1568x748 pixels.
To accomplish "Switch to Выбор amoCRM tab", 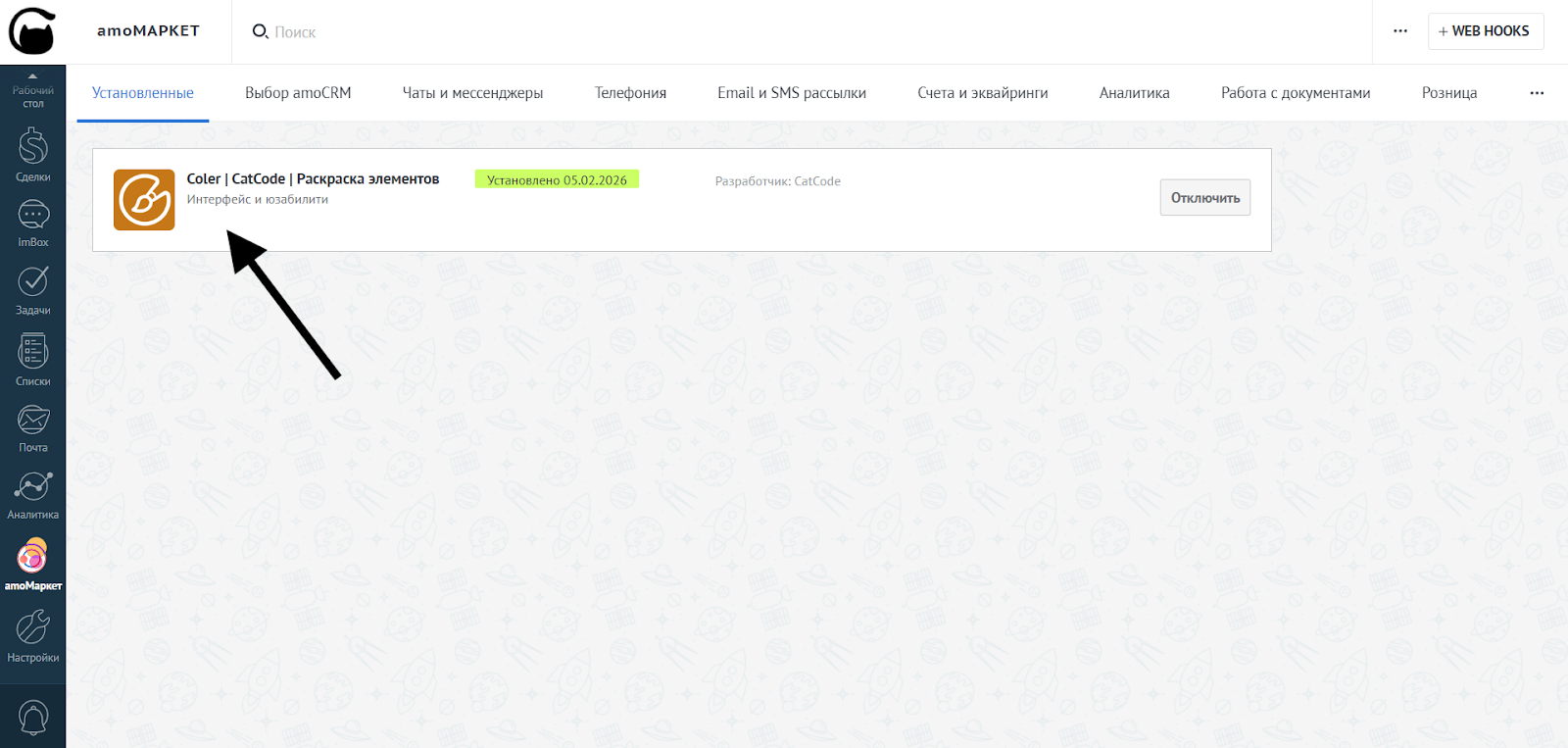I will click(x=298, y=93).
